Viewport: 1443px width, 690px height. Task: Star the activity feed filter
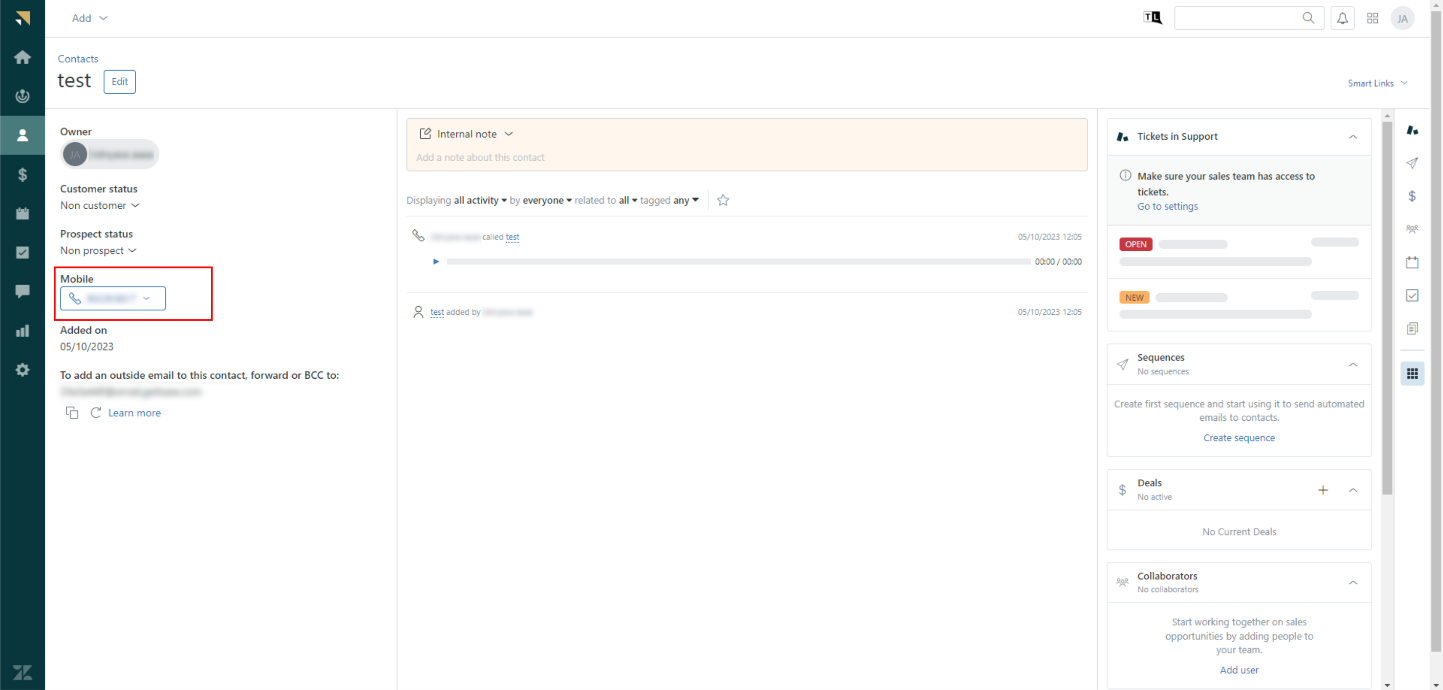click(723, 200)
